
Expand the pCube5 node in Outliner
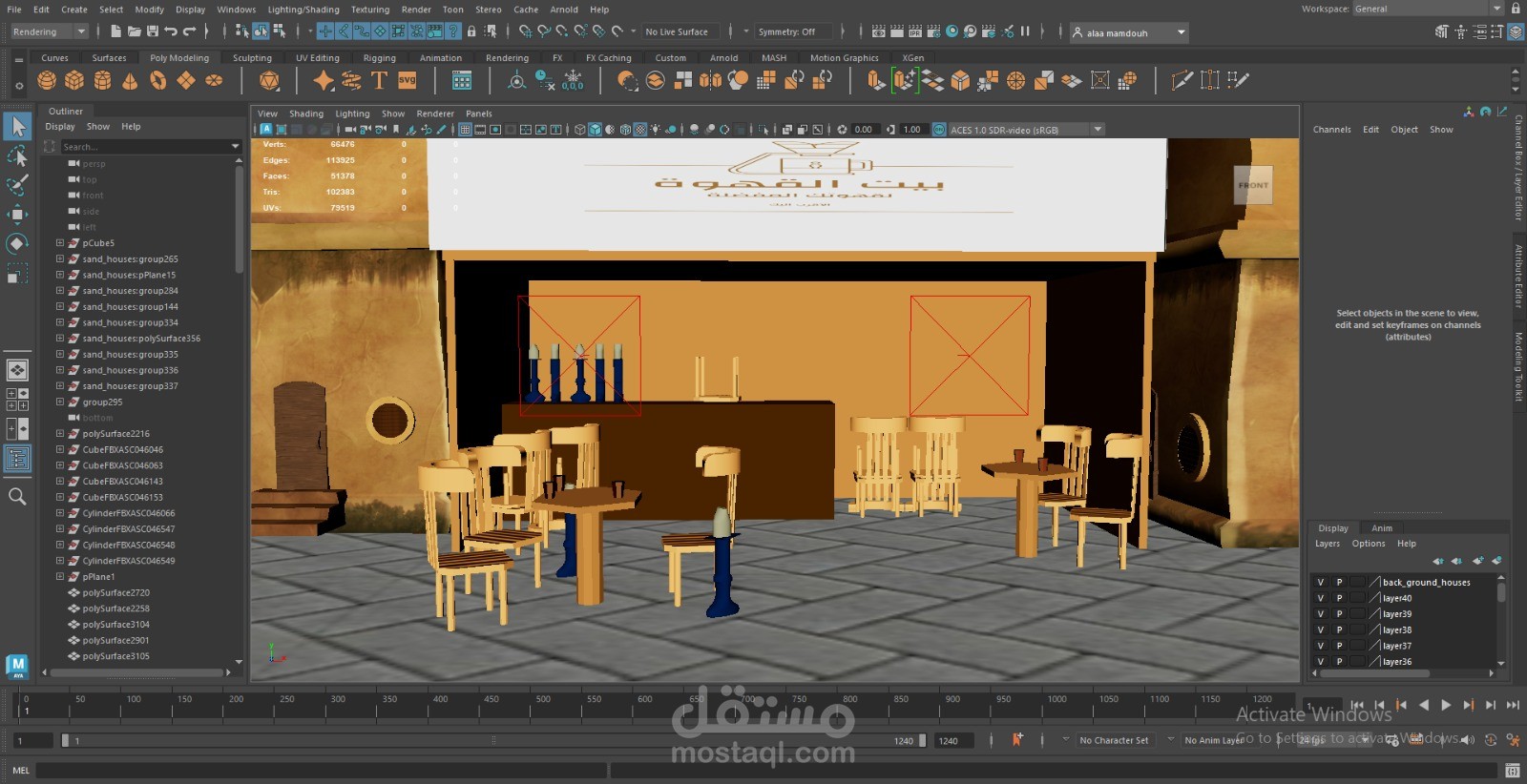click(60, 243)
